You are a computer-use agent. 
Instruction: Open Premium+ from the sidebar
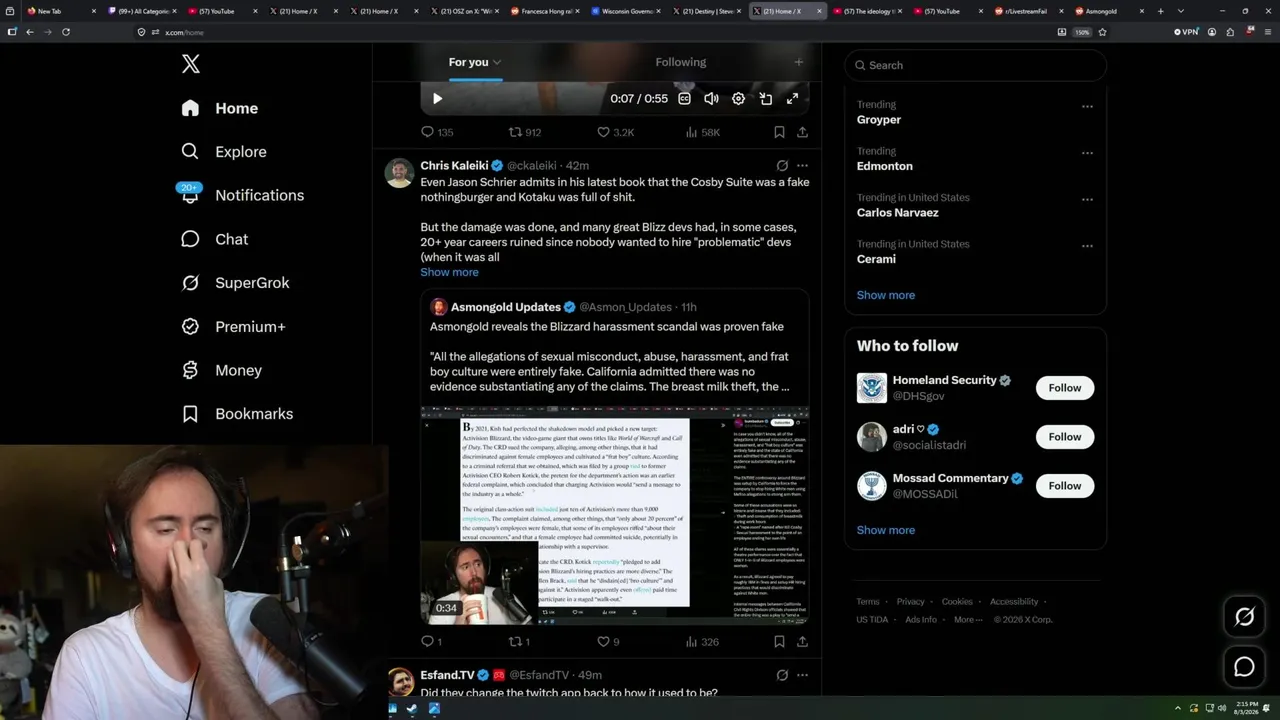click(x=233, y=327)
